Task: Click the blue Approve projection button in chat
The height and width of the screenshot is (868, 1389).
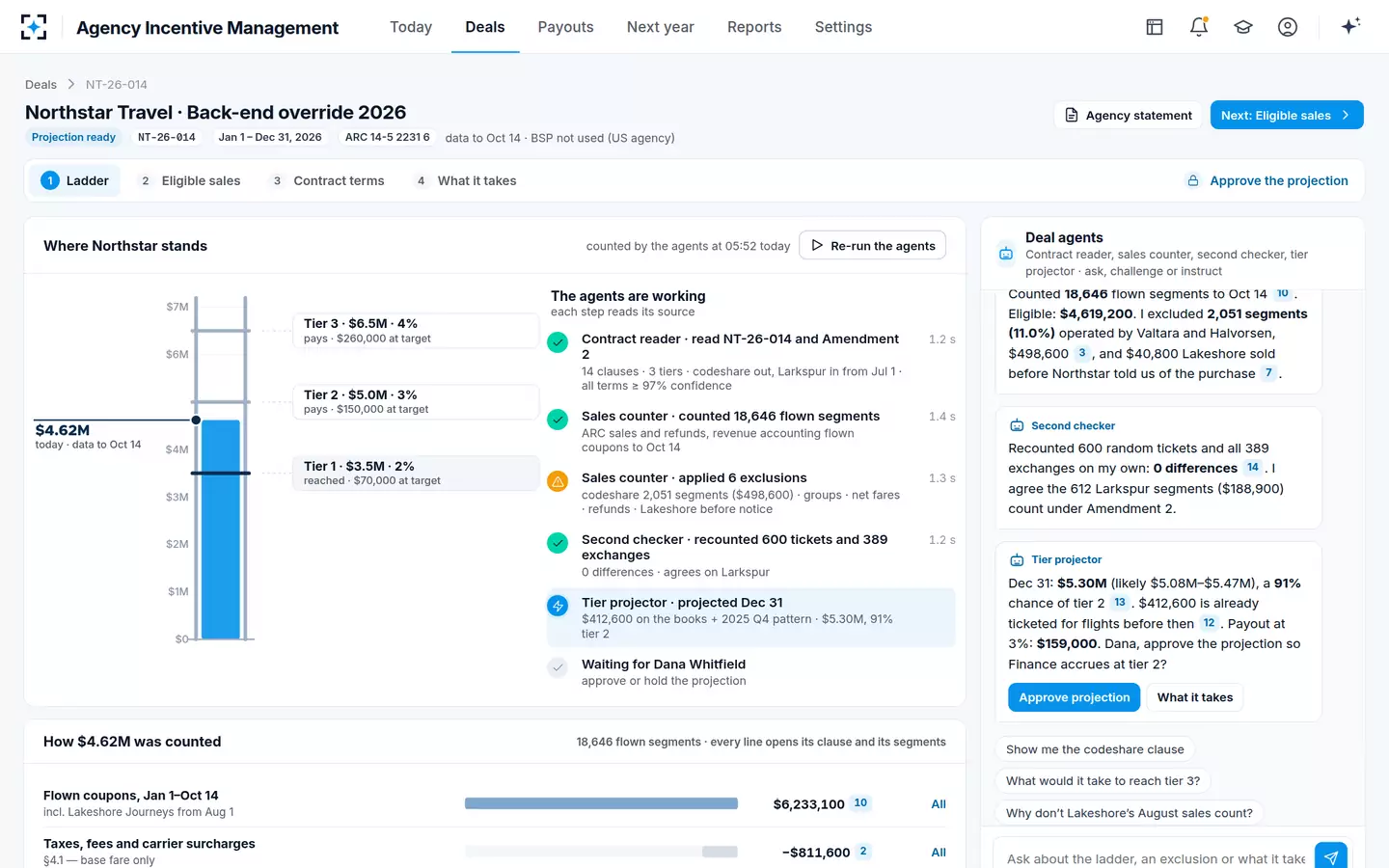Action: 1074,697
